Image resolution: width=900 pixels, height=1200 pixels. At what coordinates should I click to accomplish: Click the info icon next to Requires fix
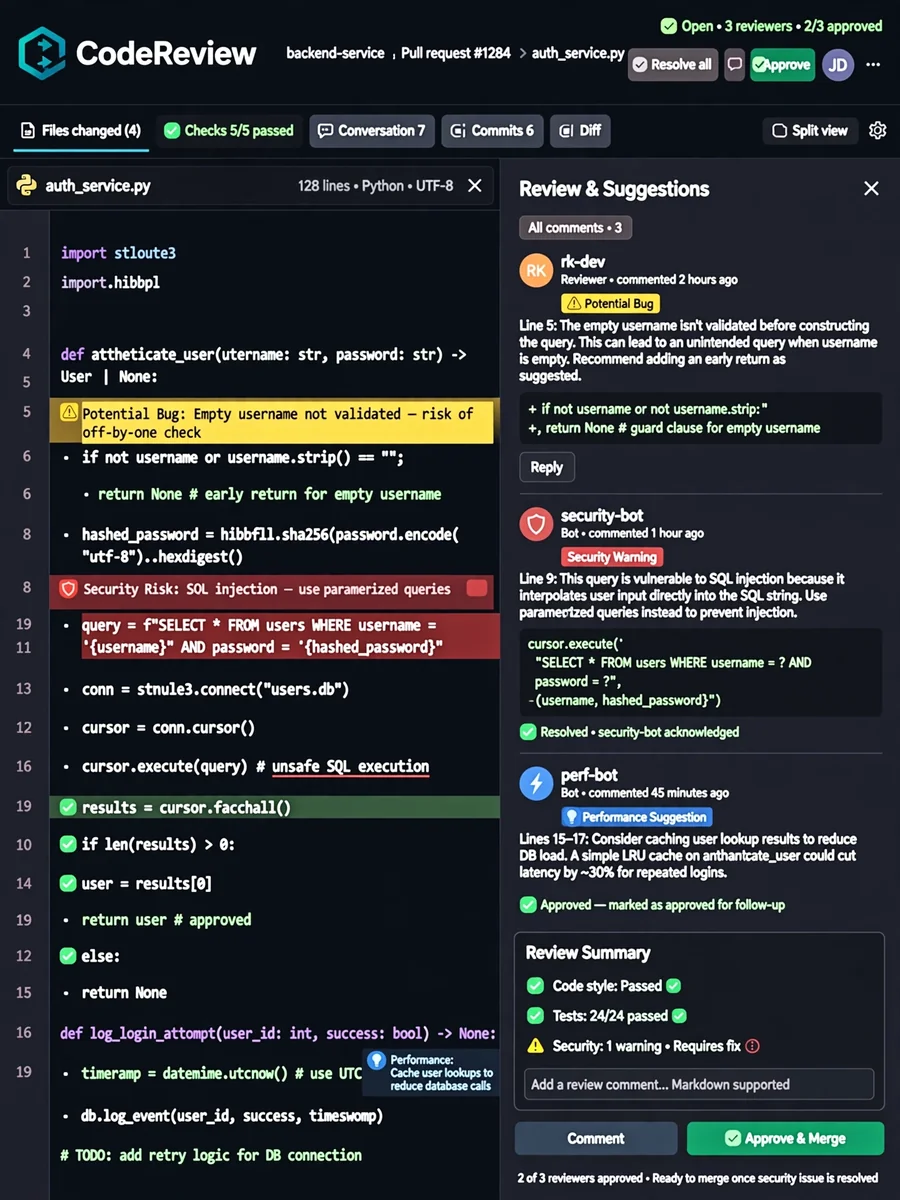pyautogui.click(x=753, y=1046)
